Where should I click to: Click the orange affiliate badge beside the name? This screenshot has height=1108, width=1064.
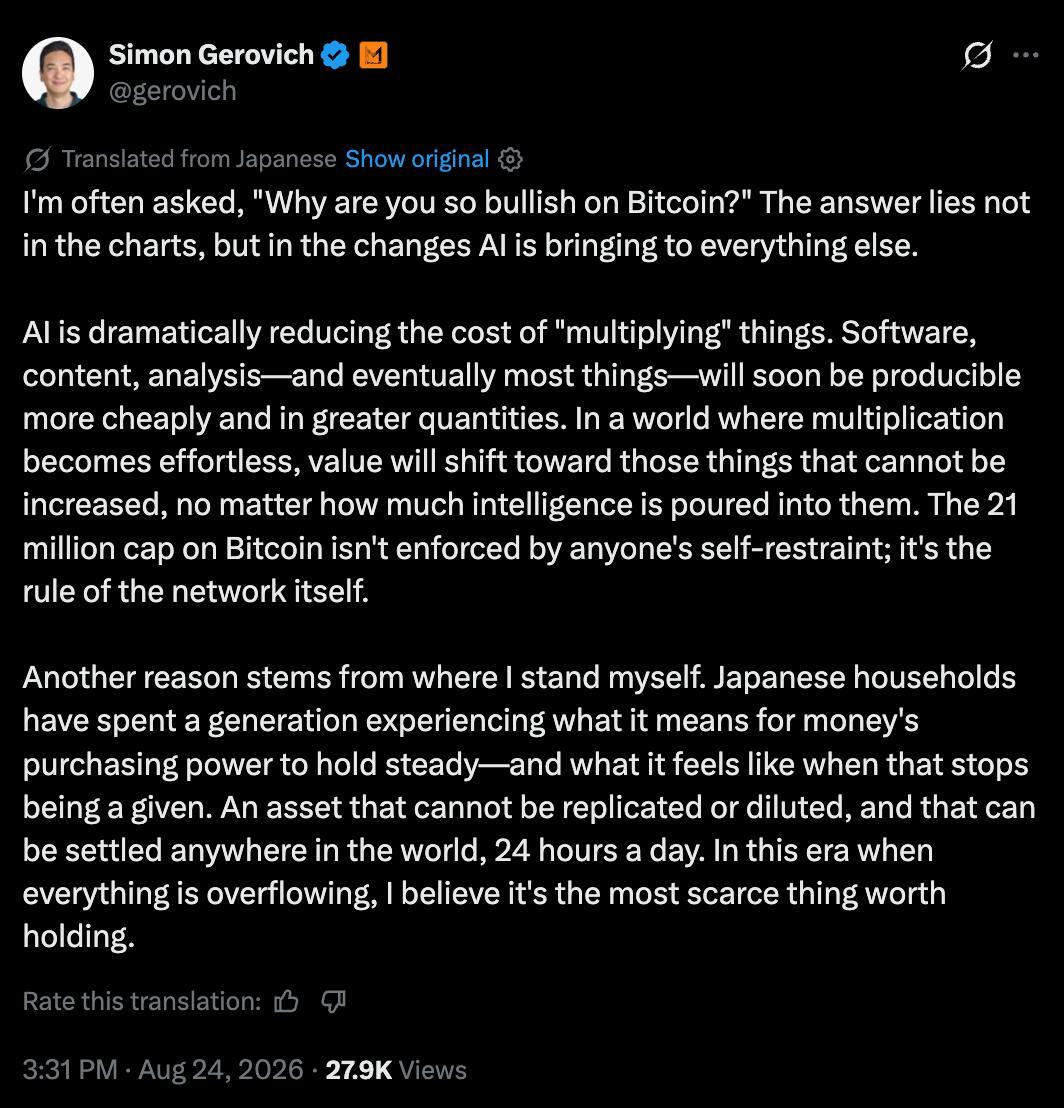pyautogui.click(x=373, y=55)
